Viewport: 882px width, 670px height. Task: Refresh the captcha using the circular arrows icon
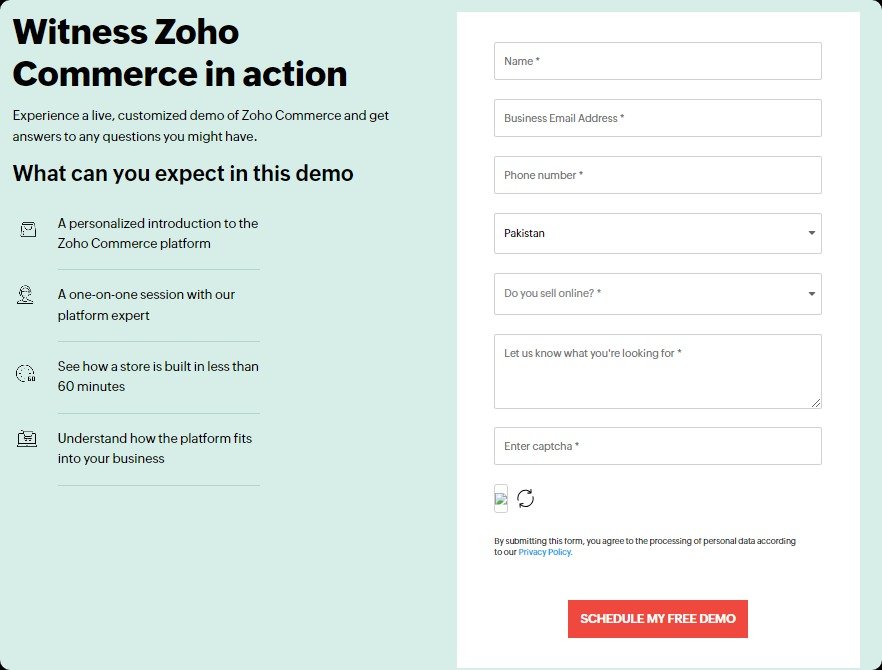point(527,498)
